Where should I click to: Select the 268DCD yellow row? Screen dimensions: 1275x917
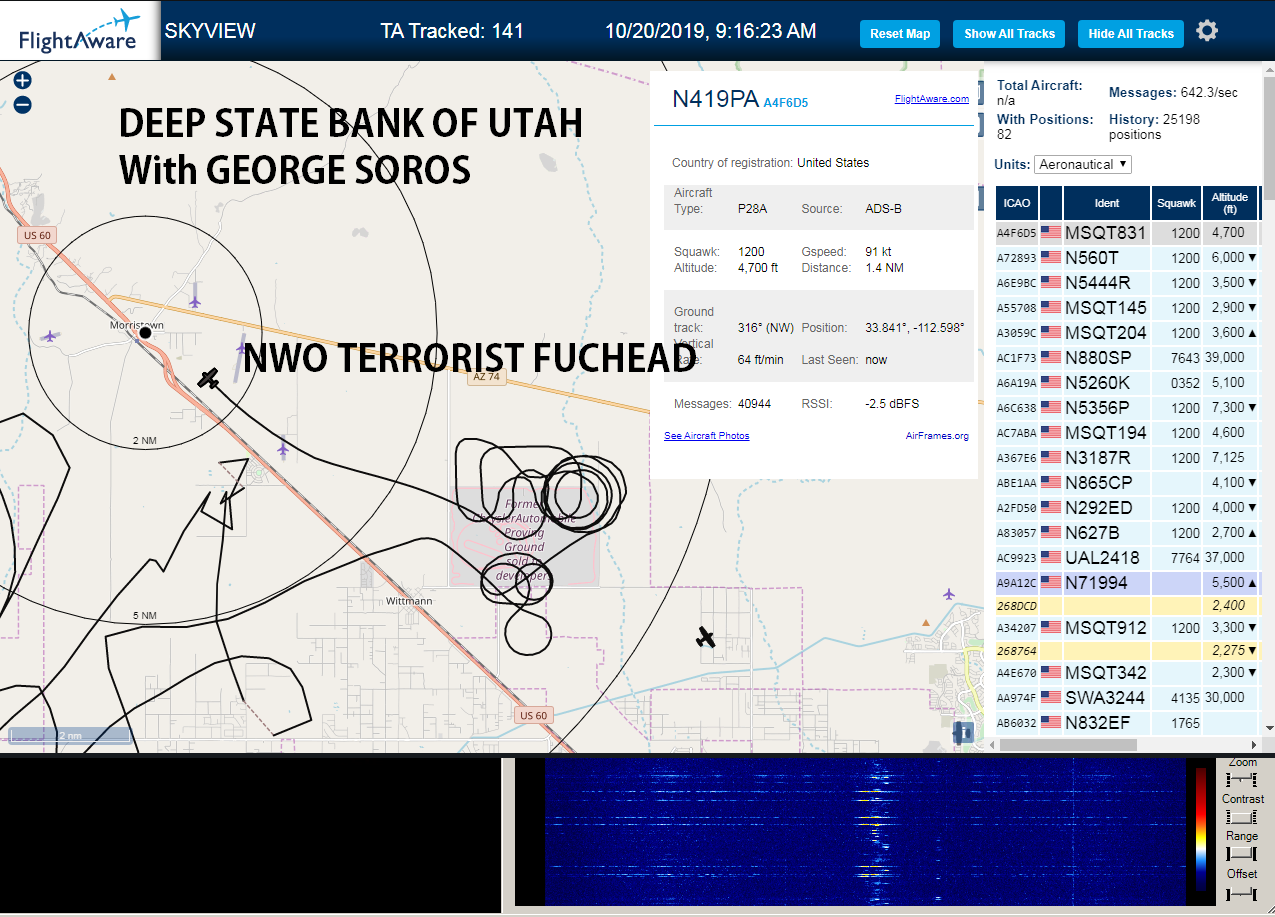(1127, 606)
